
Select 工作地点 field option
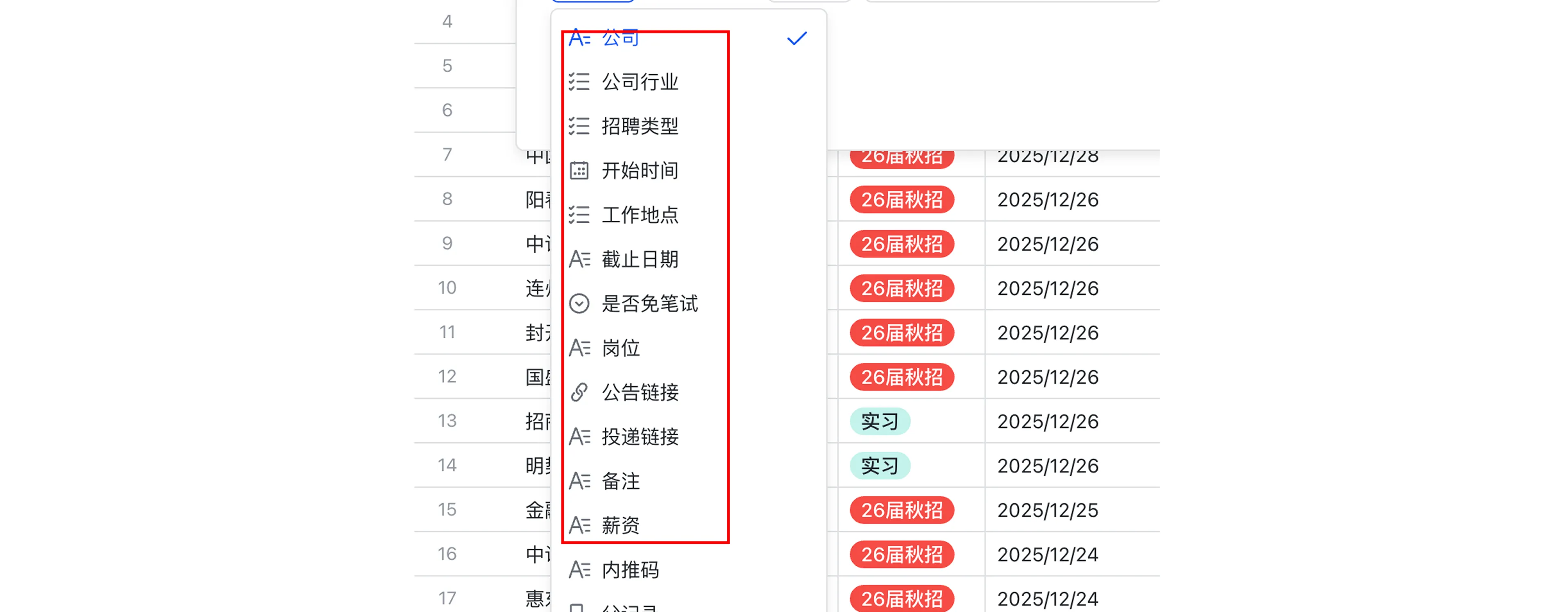tap(688, 215)
